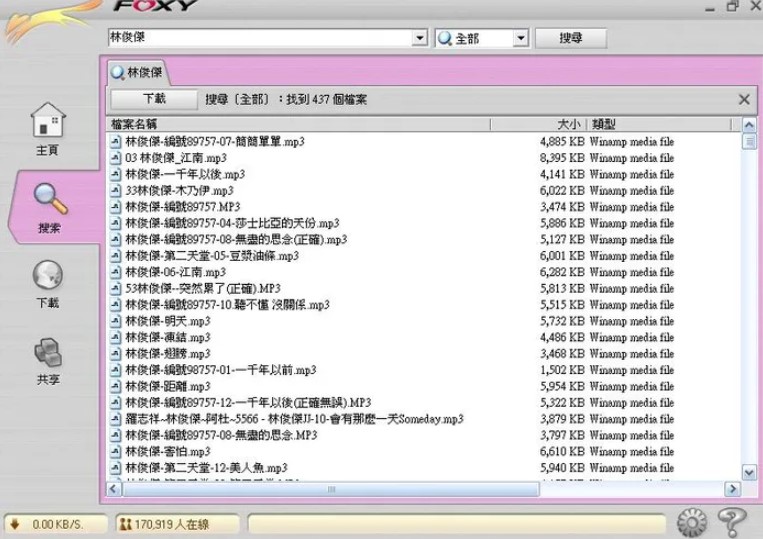This screenshot has height=539, width=763.
Task: Close the search results panel with X
Action: [744, 99]
